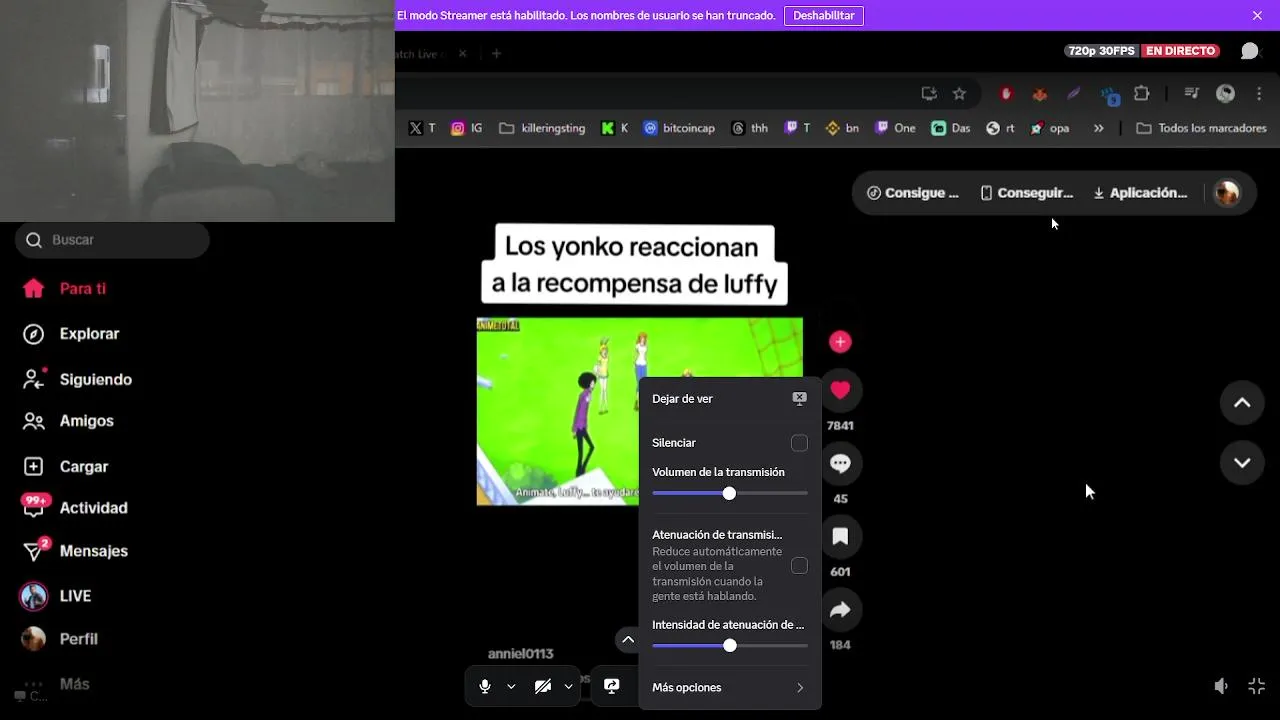
Task: Open the X bookmark labeled T
Action: point(423,128)
